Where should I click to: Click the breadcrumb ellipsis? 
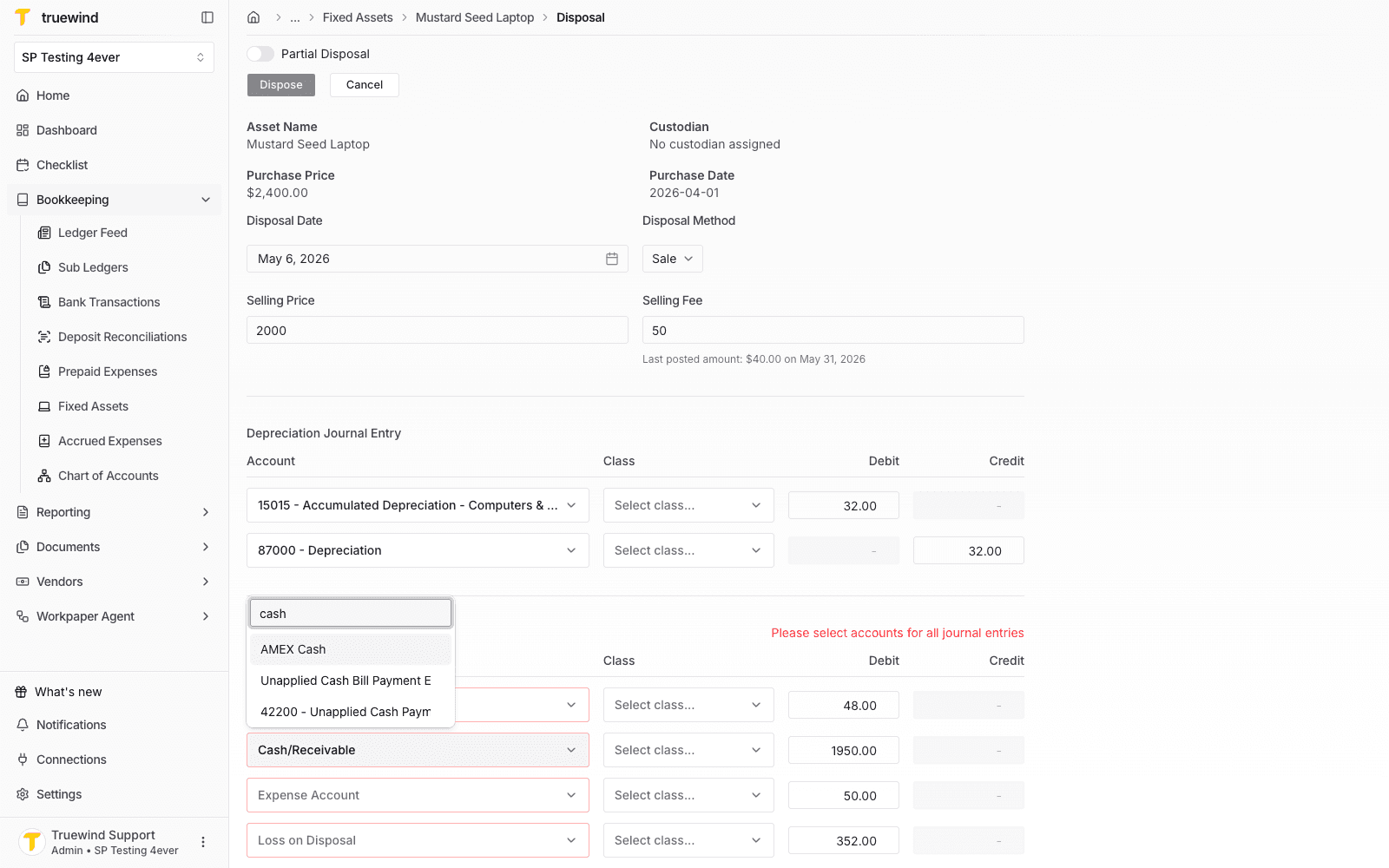point(295,17)
